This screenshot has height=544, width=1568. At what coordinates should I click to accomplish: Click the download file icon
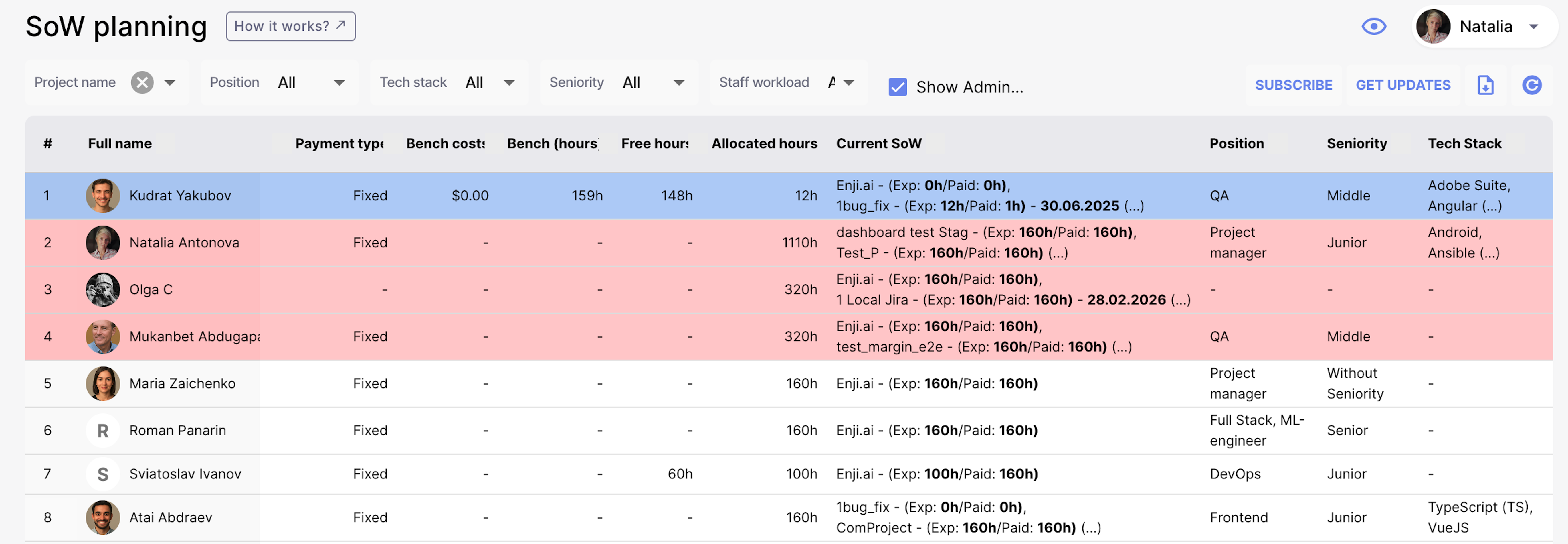pyautogui.click(x=1485, y=85)
